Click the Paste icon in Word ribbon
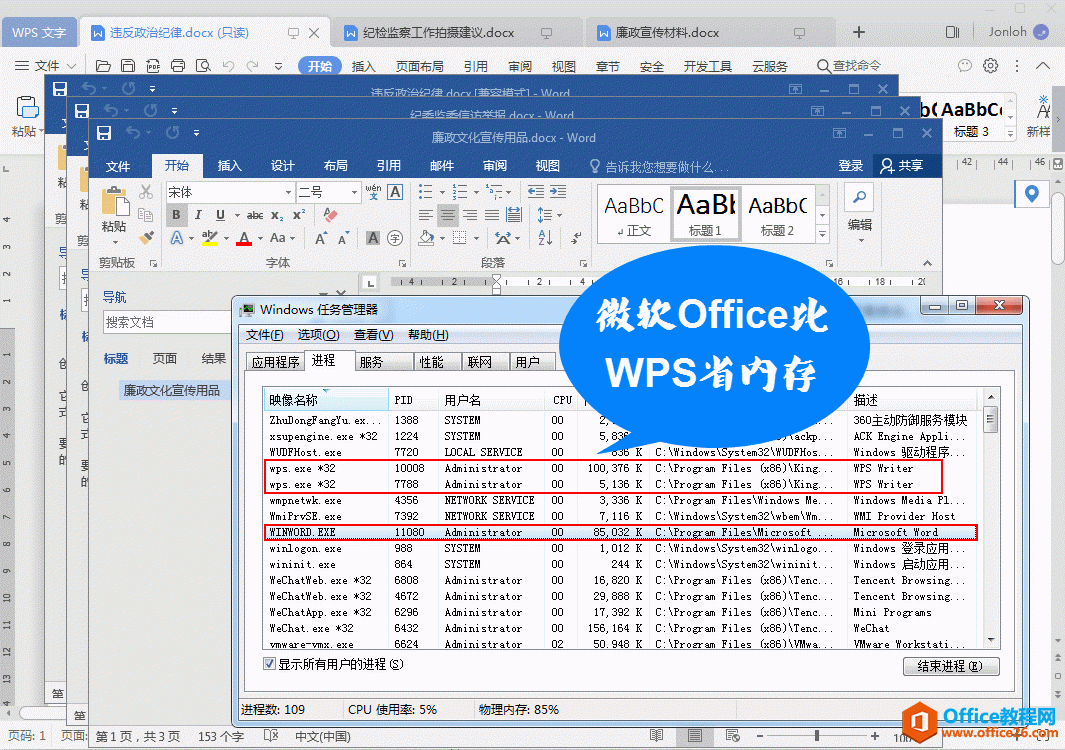 click(114, 202)
